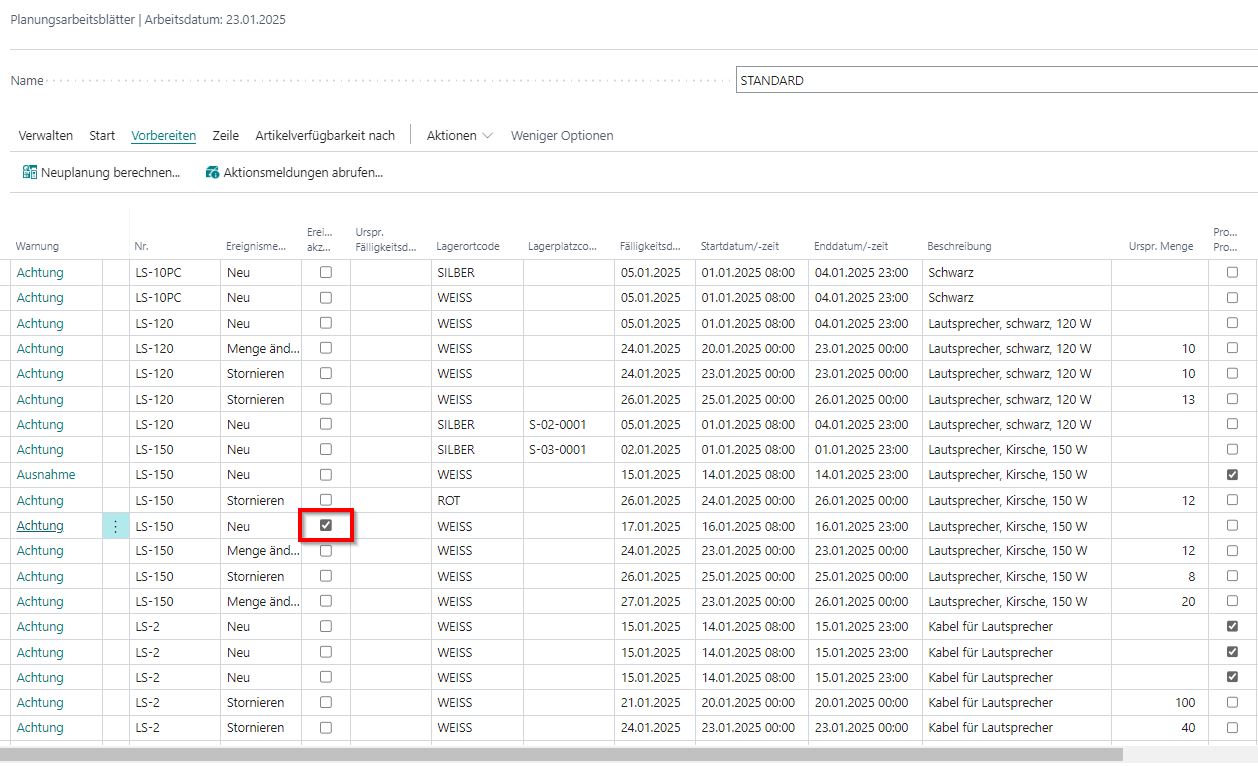Click the start date 24.01.2025 00:00 cell
The width and height of the screenshot is (1258, 766).
coord(752,500)
